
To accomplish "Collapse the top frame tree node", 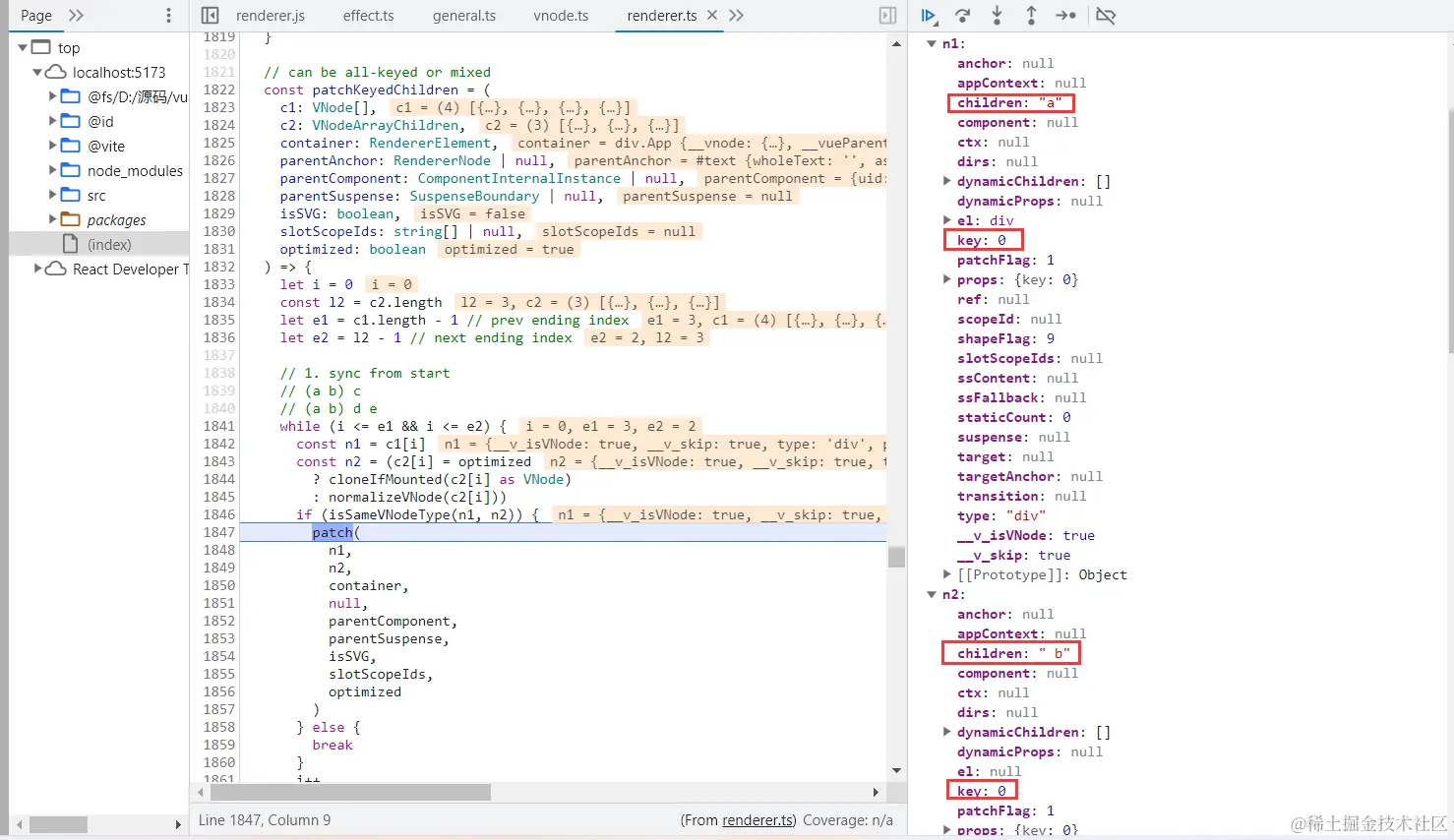I will tap(23, 47).
